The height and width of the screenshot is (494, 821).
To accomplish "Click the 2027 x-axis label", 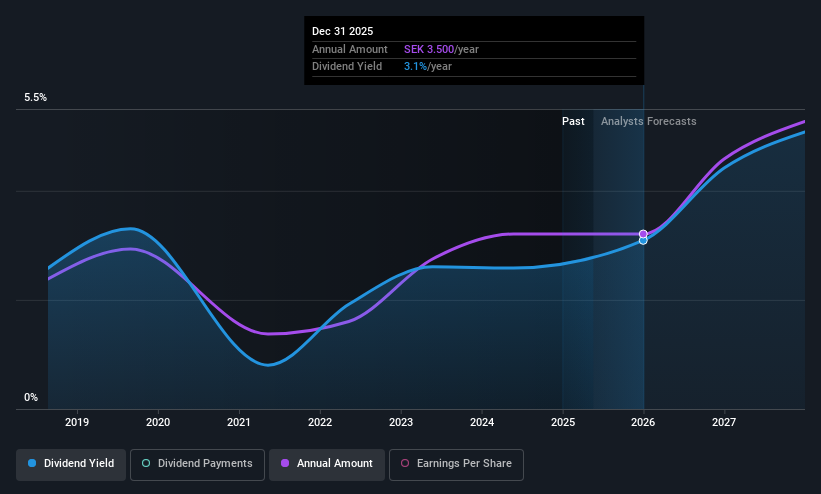I will tap(724, 422).
